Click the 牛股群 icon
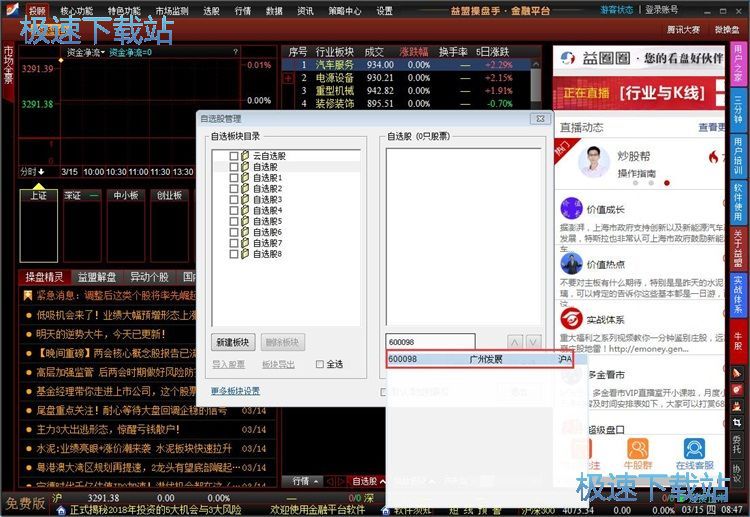Viewport: 750px width, 517px height. point(638,449)
